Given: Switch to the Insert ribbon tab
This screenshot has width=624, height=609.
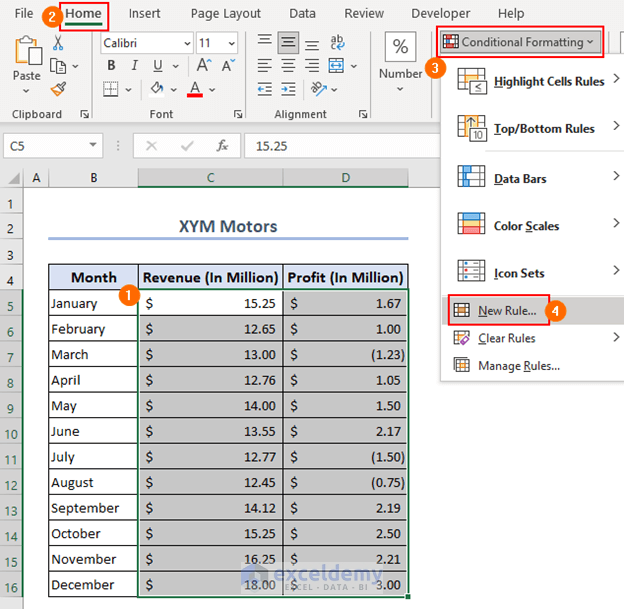Looking at the screenshot, I should 145,13.
